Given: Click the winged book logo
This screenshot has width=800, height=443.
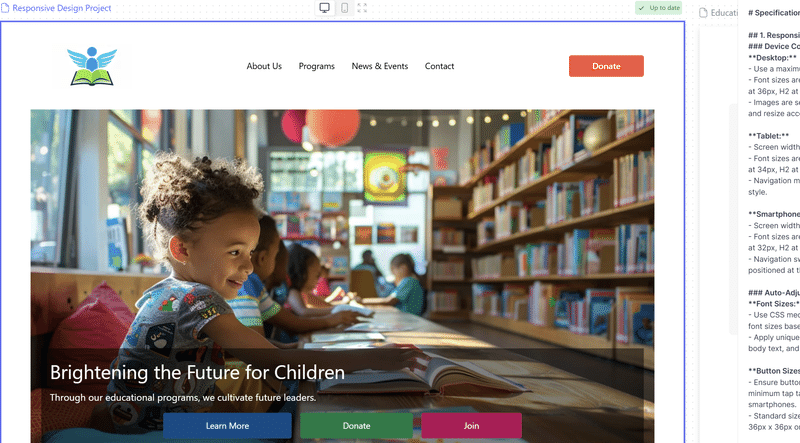Looking at the screenshot, I should pos(92,66).
